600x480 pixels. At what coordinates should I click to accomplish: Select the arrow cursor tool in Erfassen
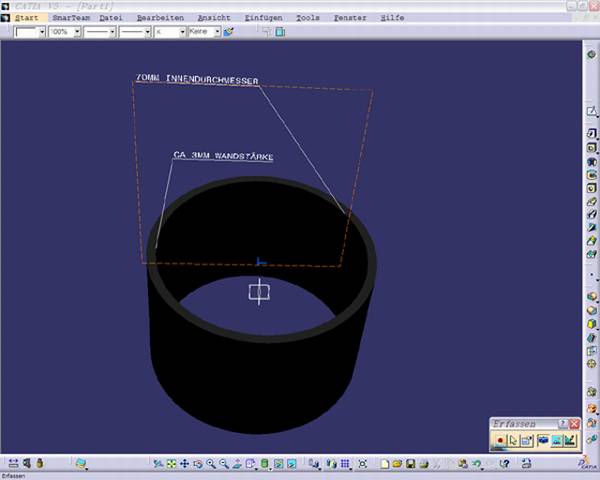(x=514, y=440)
